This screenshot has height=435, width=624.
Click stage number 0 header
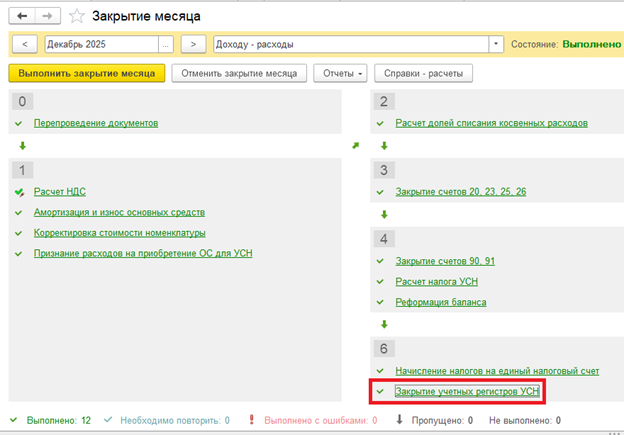click(x=22, y=101)
